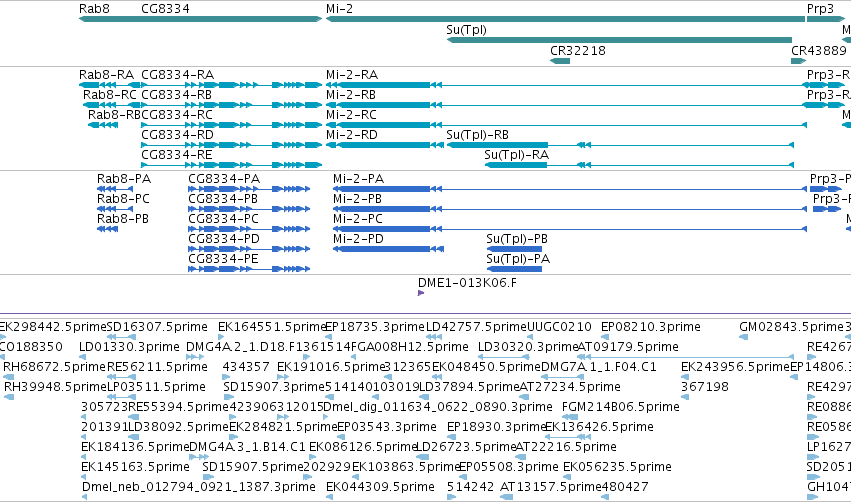Select the SD16307.5prime EST label
Viewport: 851px width, 502px height.
(x=157, y=327)
